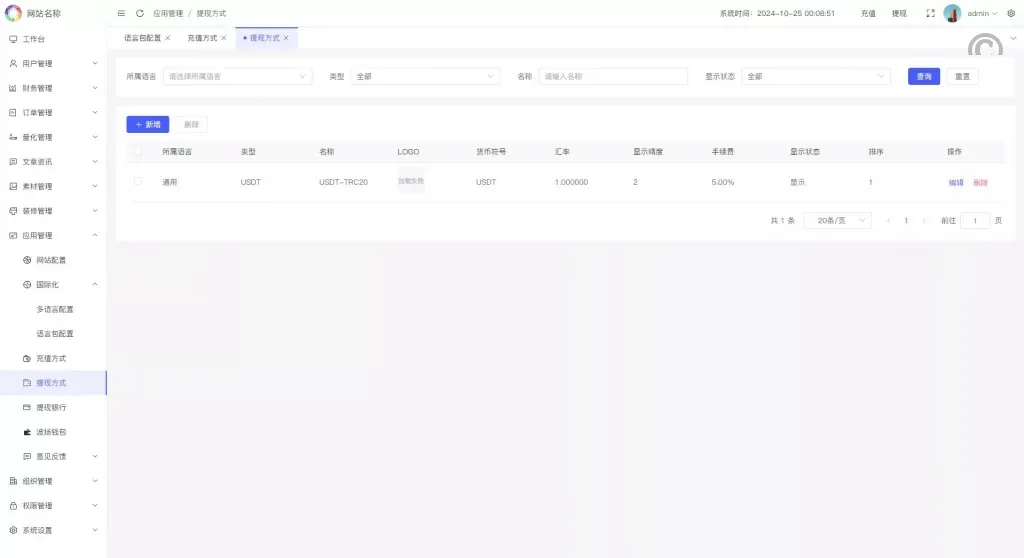Viewport: 1024px width, 558px height.
Task: Close the 提现方式 tab
Action: [286, 38]
